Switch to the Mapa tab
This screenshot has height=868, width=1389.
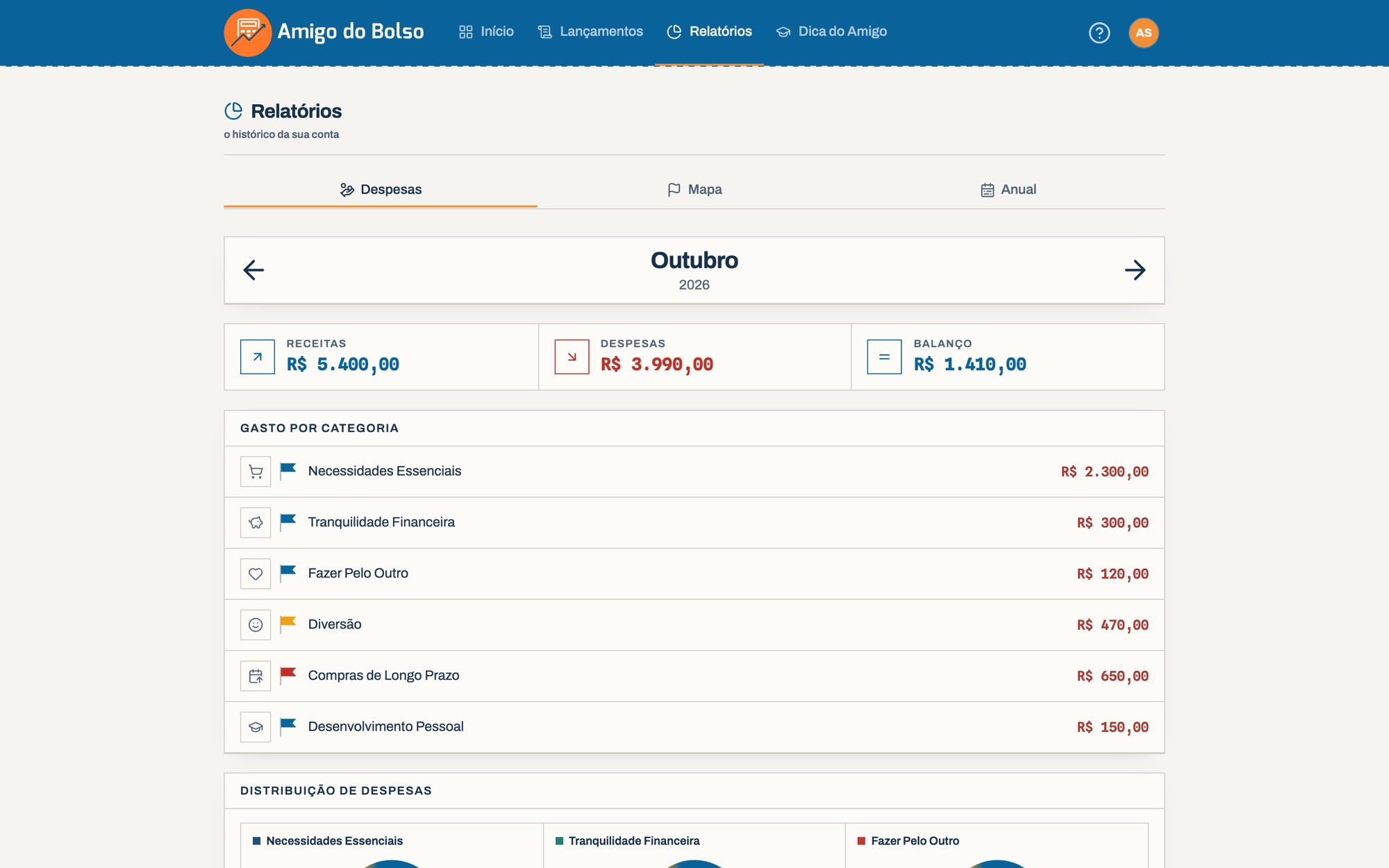pyautogui.click(x=694, y=190)
